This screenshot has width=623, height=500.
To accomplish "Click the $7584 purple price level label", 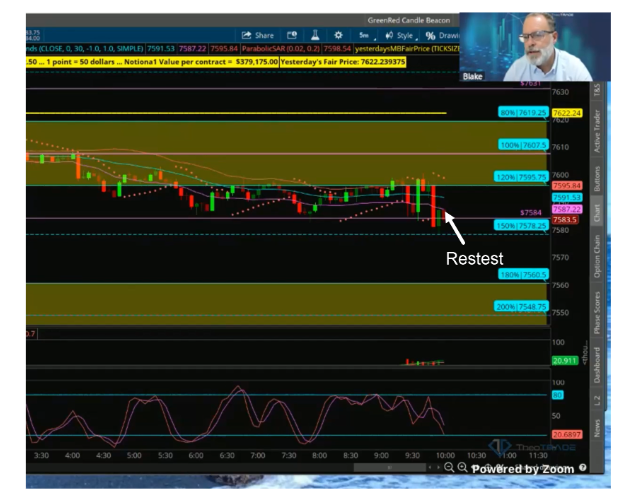I will pos(530,213).
